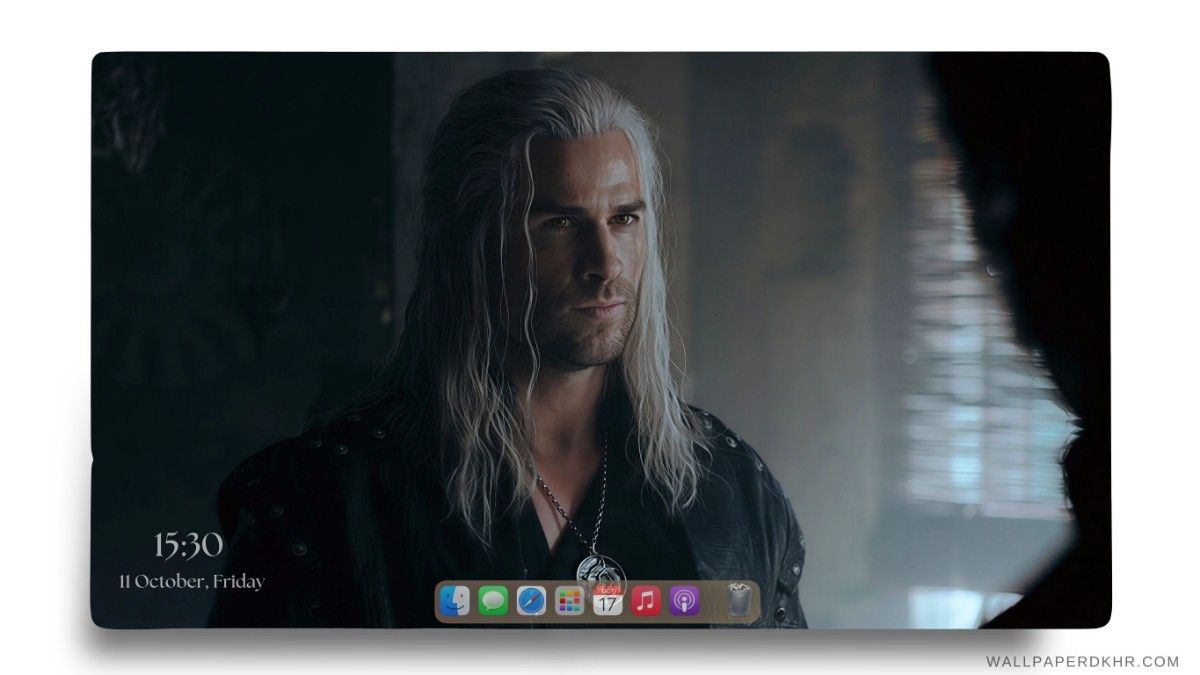Viewport: 1200px width, 675px height.
Task: Click the Safari compass icon
Action: pyautogui.click(x=530, y=600)
